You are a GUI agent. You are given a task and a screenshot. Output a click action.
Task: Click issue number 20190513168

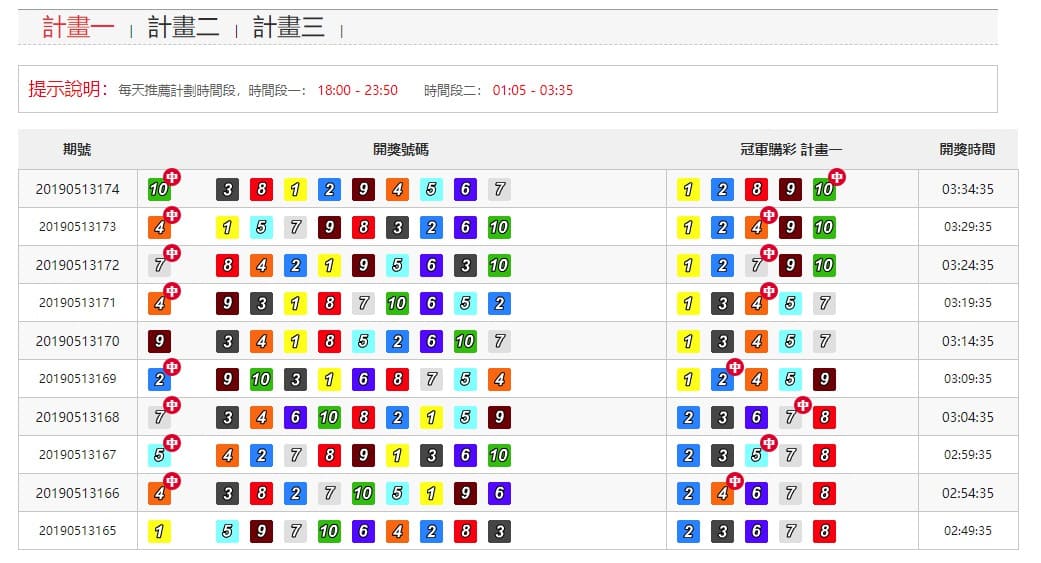point(78,418)
